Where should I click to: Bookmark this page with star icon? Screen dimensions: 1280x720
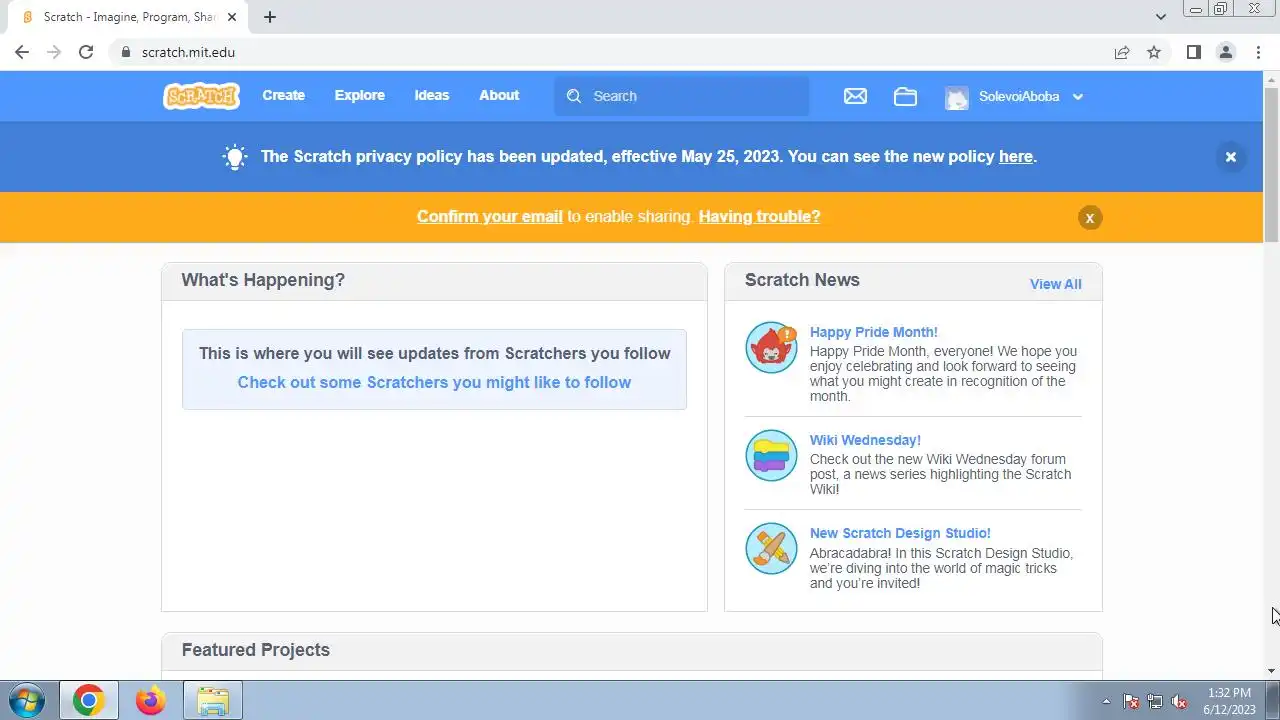coord(1154,52)
